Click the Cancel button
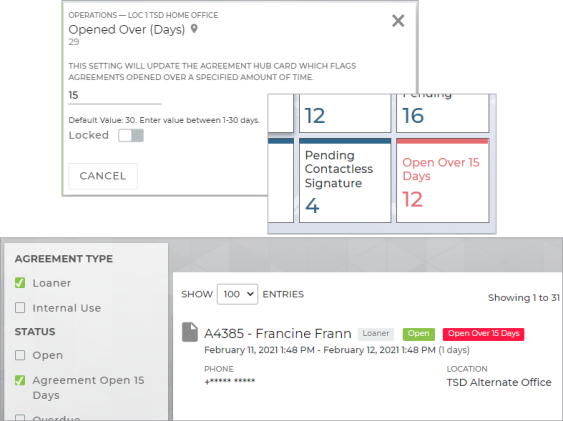The height and width of the screenshot is (421, 563). (103, 176)
